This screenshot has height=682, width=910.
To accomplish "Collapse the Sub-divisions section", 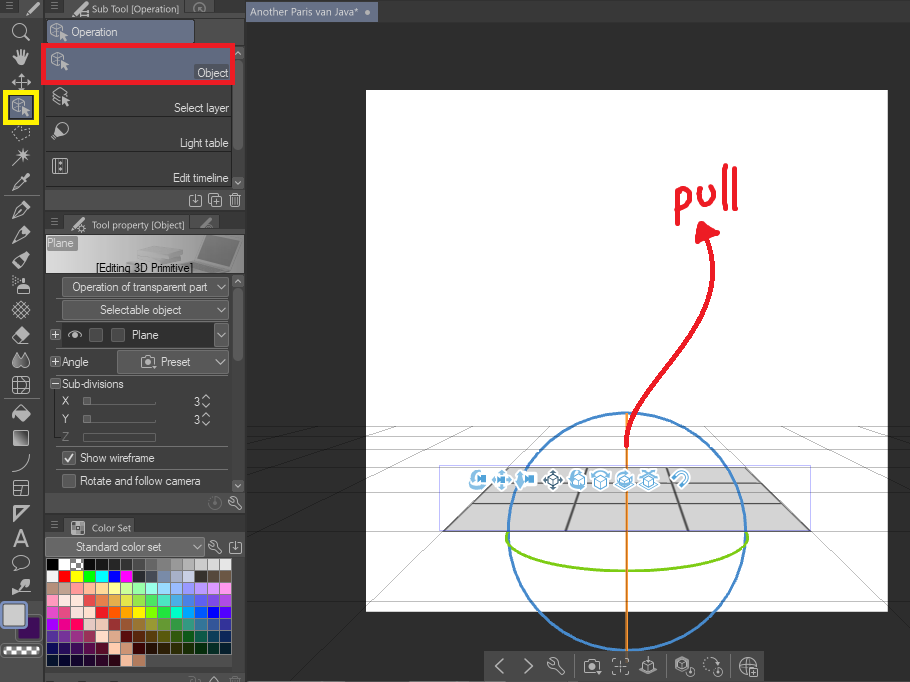I will coord(55,384).
